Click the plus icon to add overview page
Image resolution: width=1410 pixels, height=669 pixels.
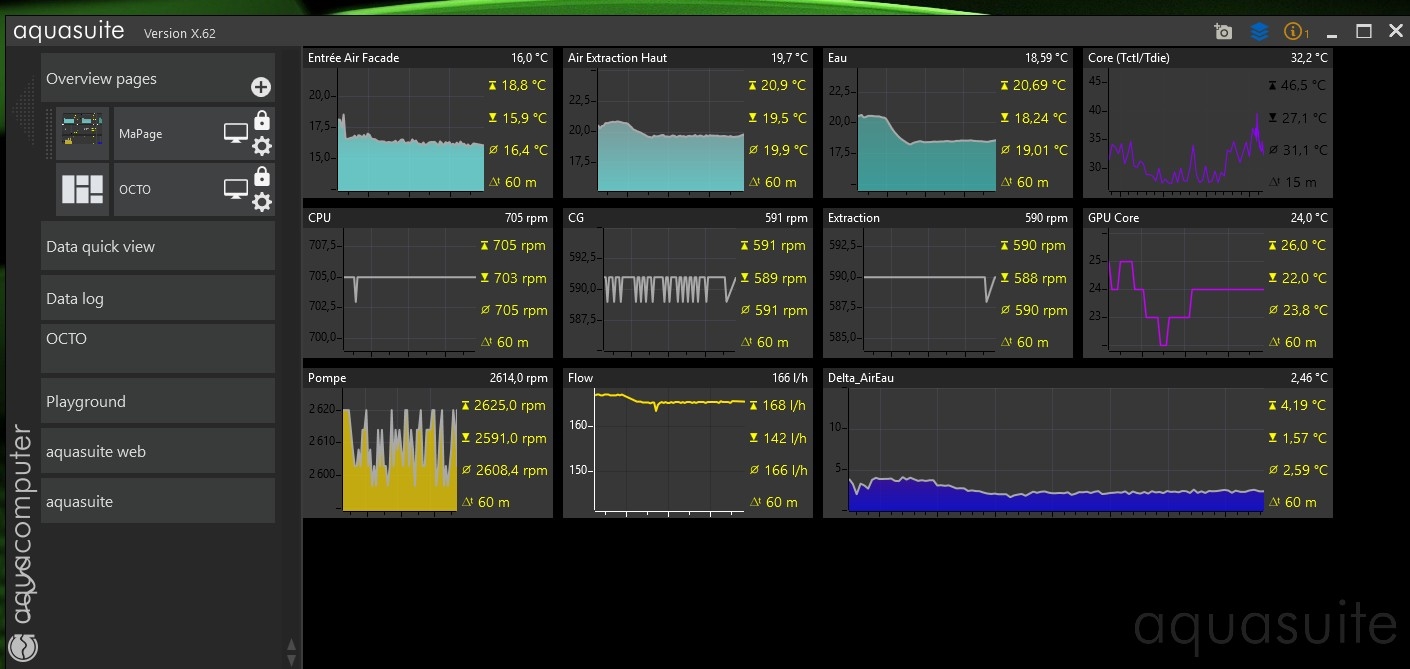point(261,88)
